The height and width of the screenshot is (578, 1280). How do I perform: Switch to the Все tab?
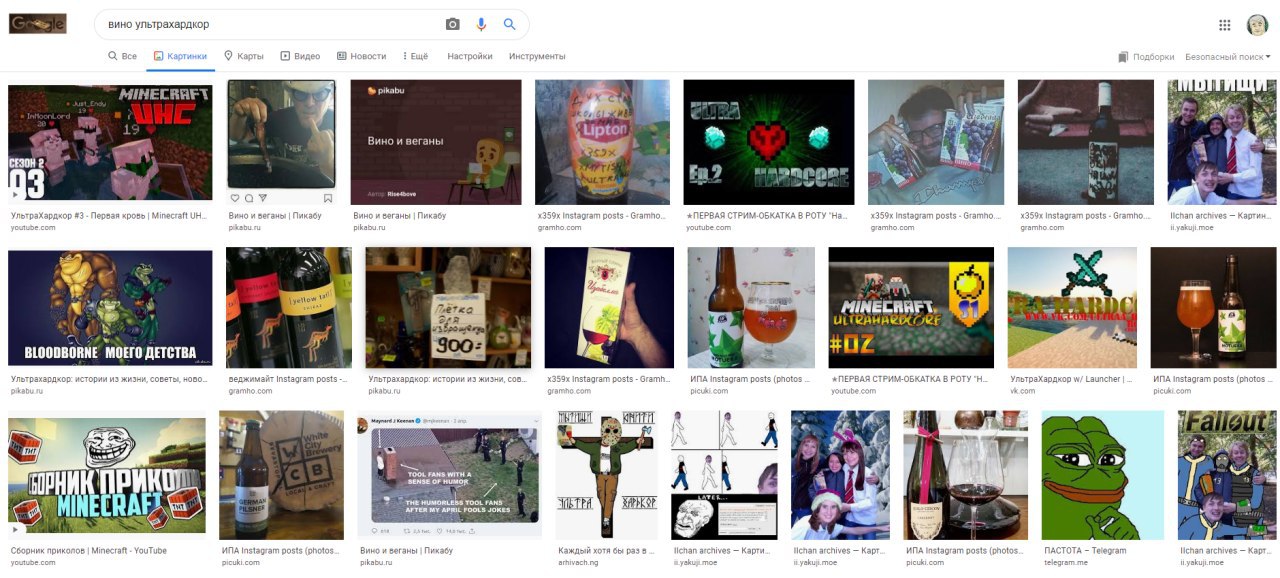(x=122, y=56)
